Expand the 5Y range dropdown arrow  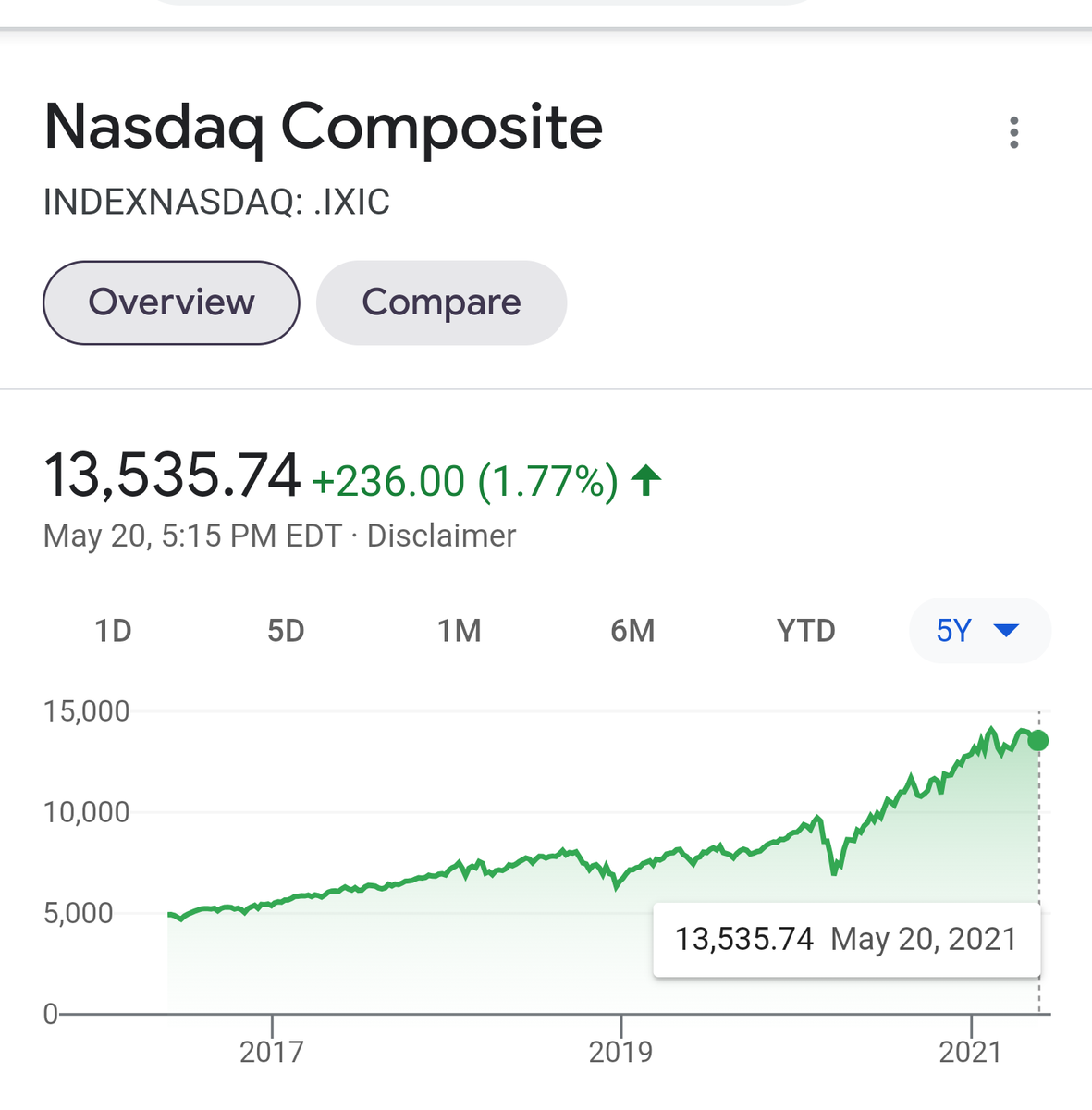[x=1005, y=631]
